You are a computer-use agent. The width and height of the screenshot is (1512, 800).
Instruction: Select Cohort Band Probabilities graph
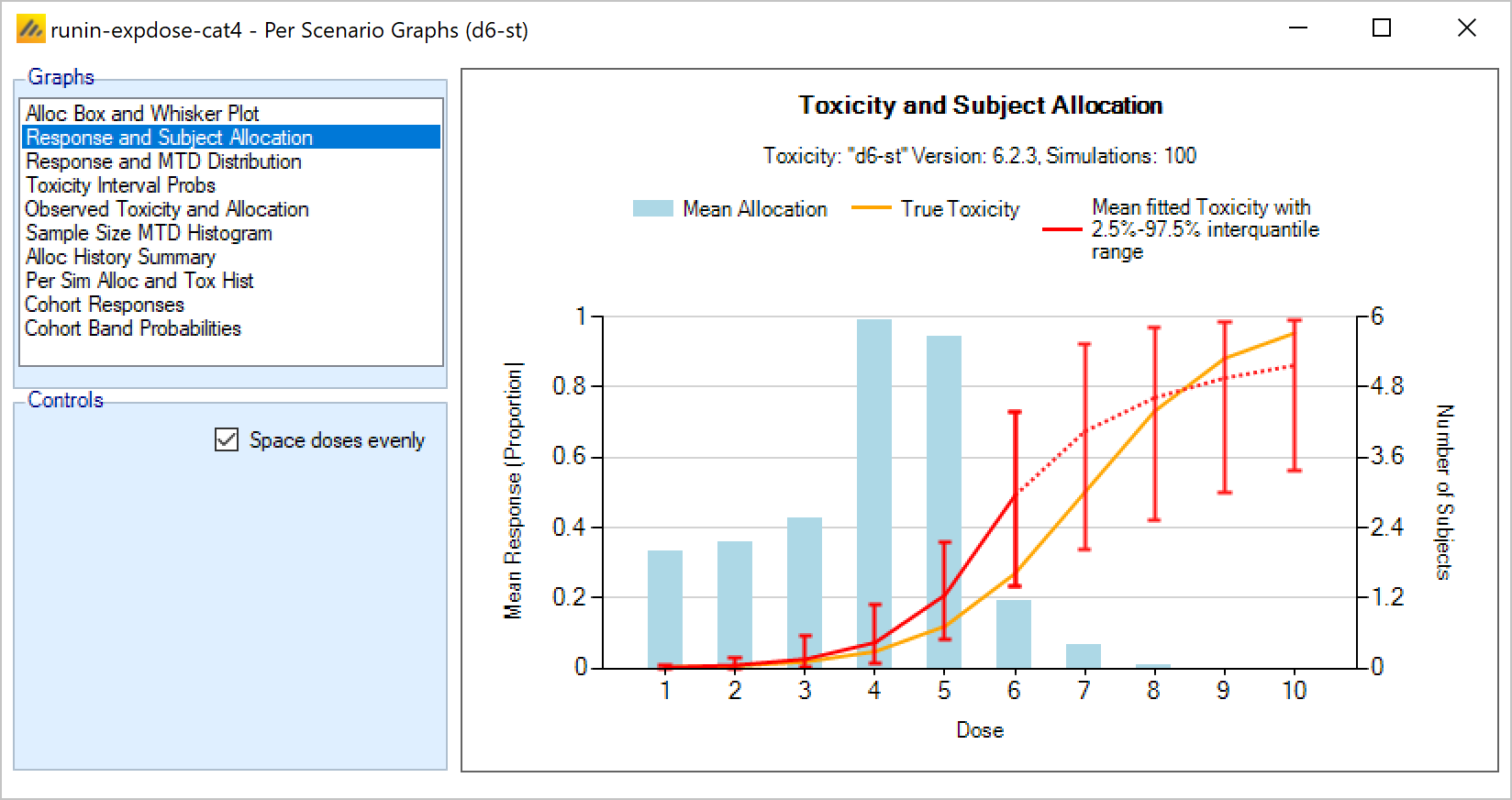click(133, 328)
